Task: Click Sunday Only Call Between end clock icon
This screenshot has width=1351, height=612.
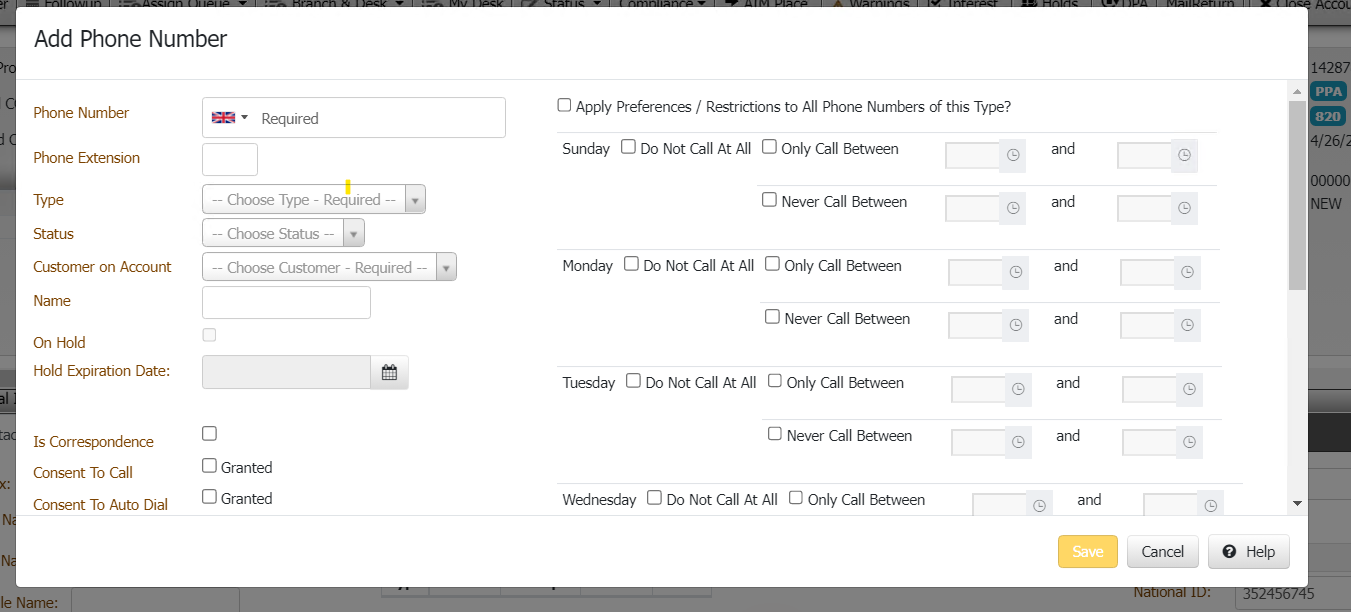Action: (1184, 155)
